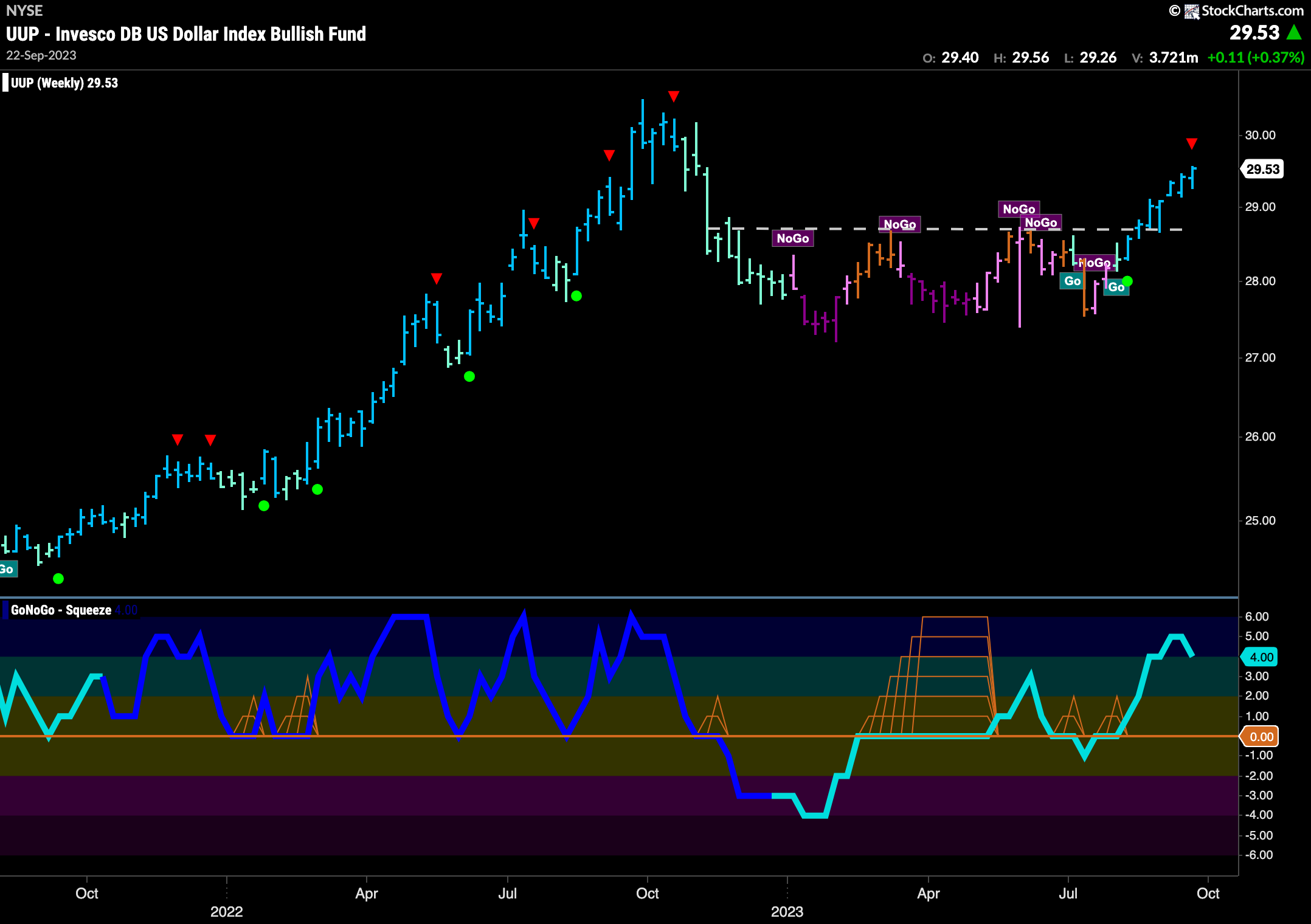Screen dimensions: 1311x924
Task: Click the UUP (Weekly) 29.53 legend label
Action: tap(64, 83)
